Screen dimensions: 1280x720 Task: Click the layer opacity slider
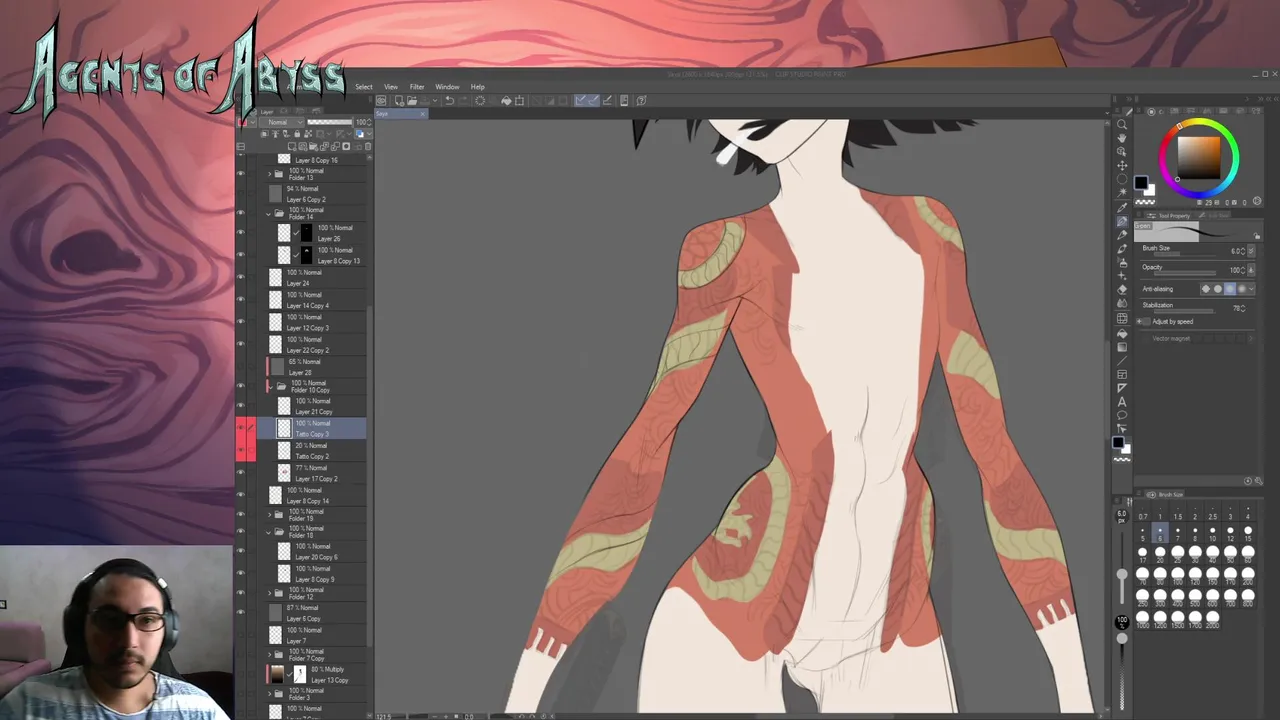point(330,122)
